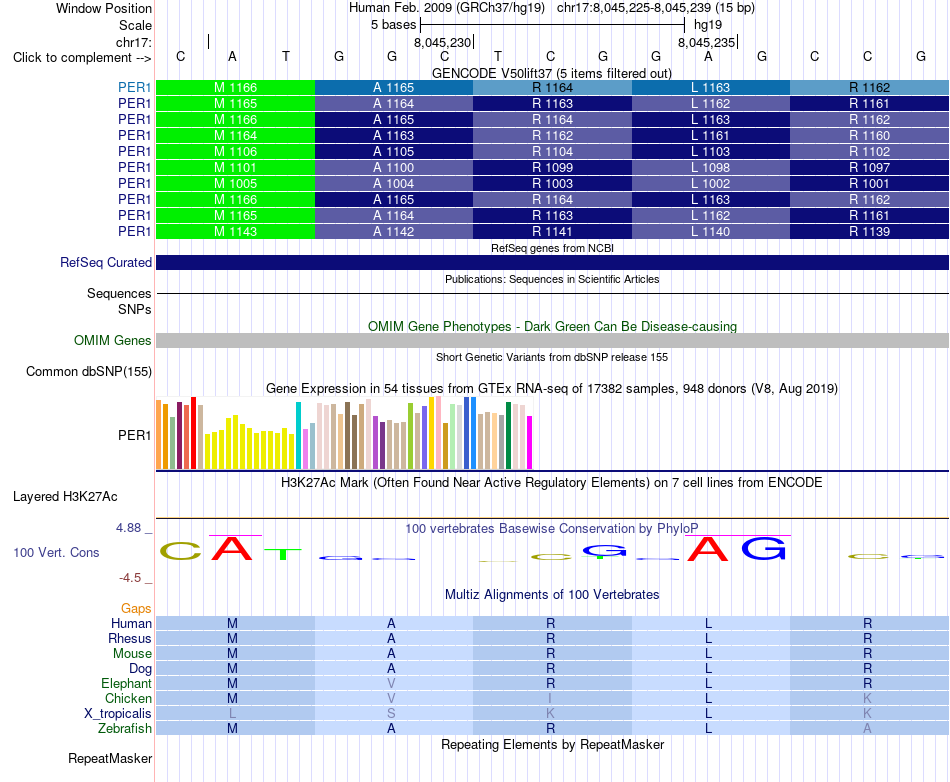Viewport: 950px width, 782px height.
Task: Open 100 vertebrates Basewise Conservation by PhyloP title
Action: point(551,528)
